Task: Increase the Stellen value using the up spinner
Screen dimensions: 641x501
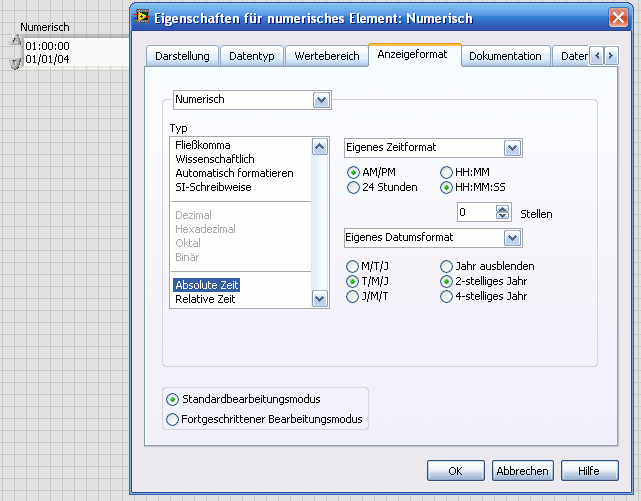Action: (502, 209)
